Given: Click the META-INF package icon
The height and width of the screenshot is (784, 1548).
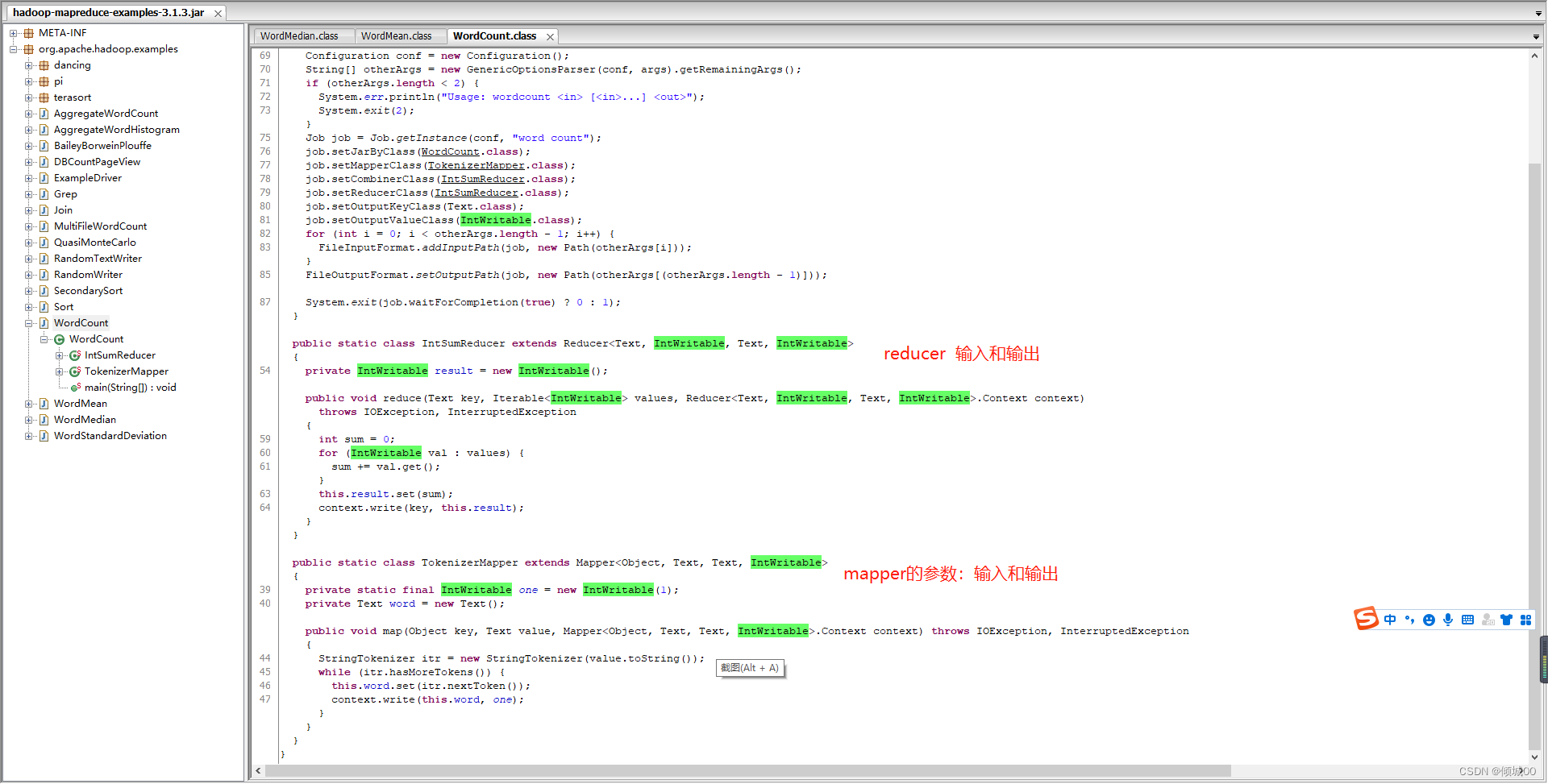Looking at the screenshot, I should (x=29, y=33).
